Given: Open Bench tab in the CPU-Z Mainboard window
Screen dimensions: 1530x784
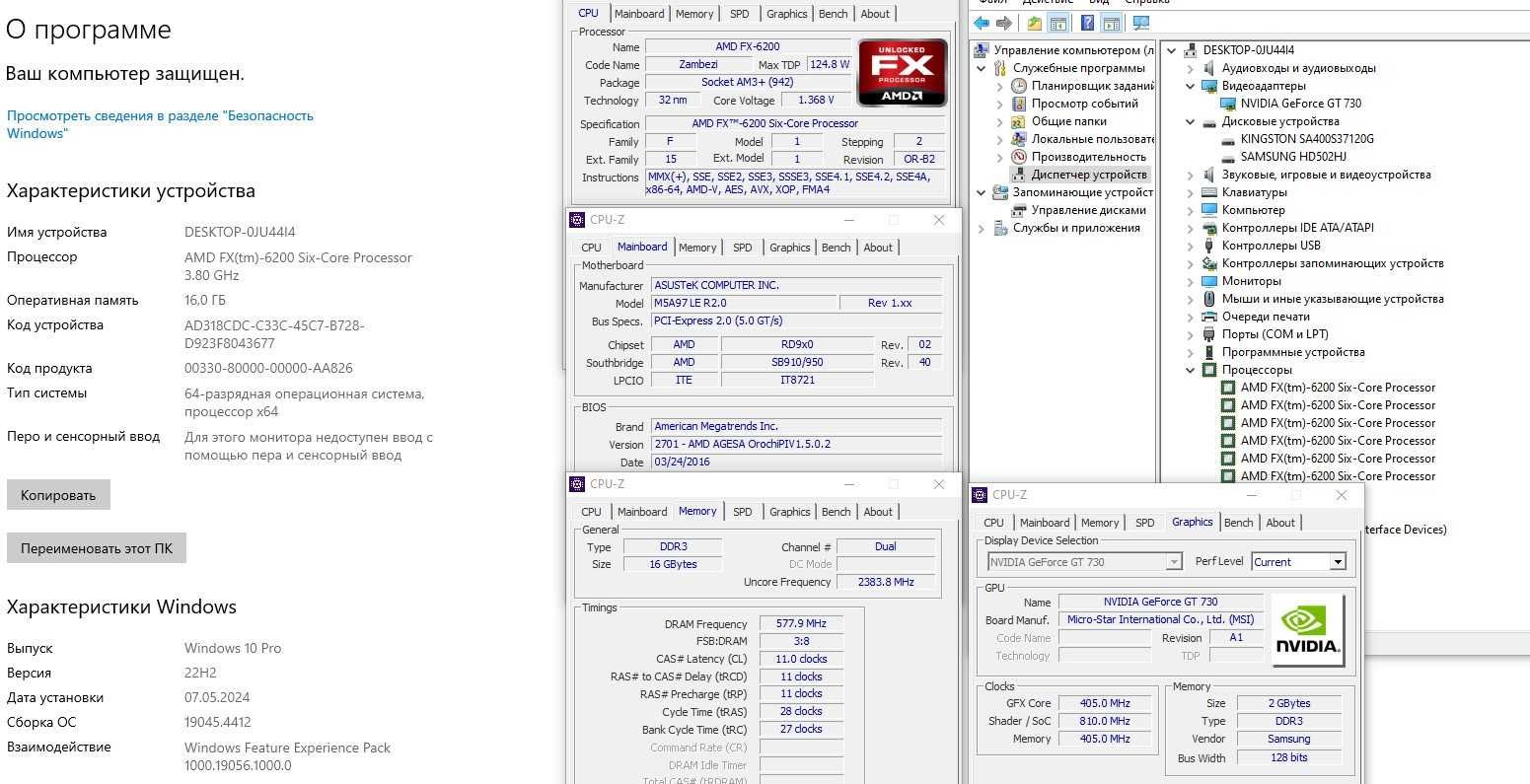Looking at the screenshot, I should pos(836,248).
